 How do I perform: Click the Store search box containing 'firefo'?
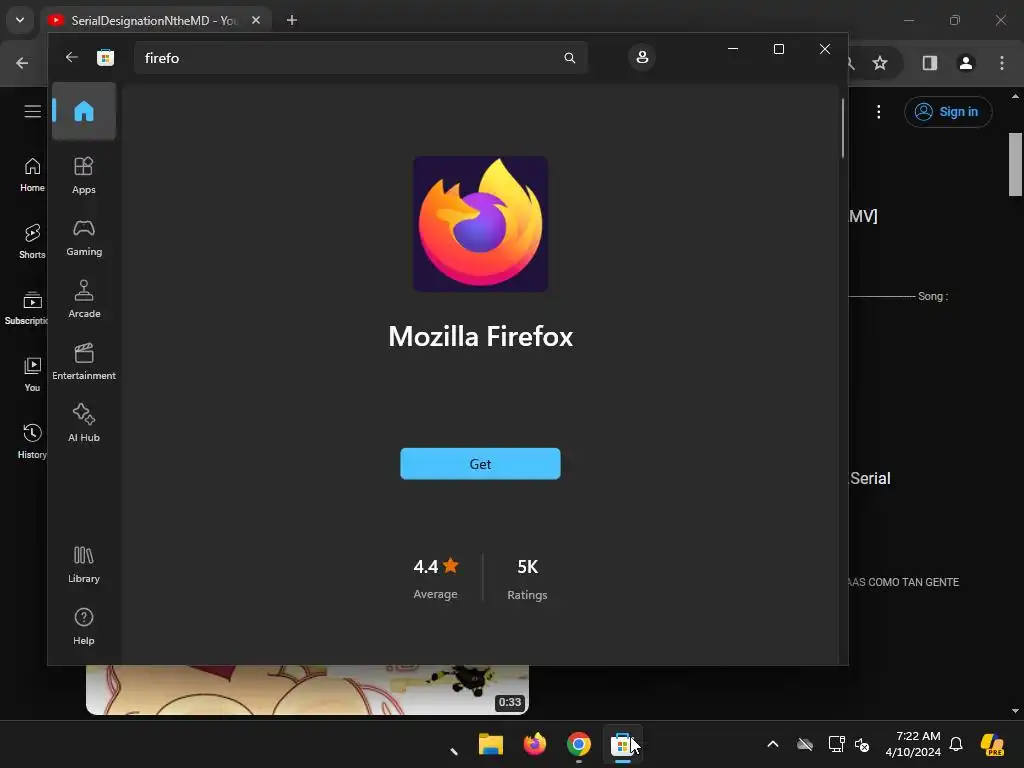360,58
